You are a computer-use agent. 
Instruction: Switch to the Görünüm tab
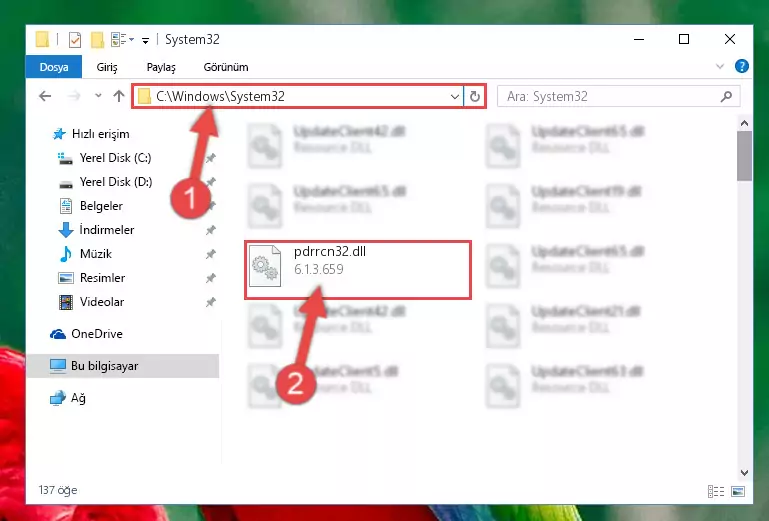pos(226,67)
